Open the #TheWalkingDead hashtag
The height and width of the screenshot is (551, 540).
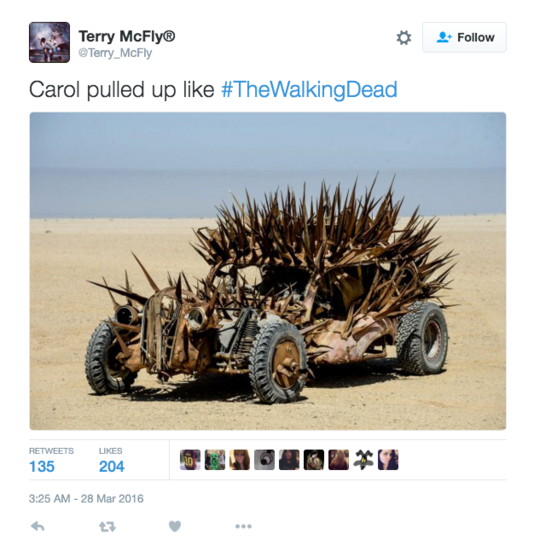[309, 89]
